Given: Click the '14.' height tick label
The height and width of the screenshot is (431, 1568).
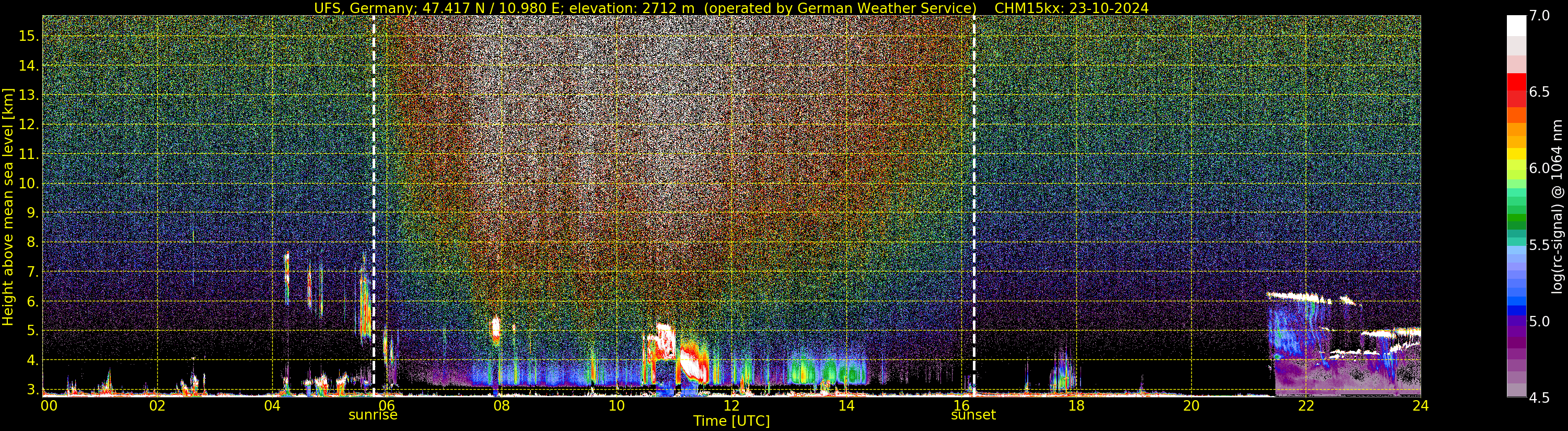Looking at the screenshot, I should coord(29,66).
